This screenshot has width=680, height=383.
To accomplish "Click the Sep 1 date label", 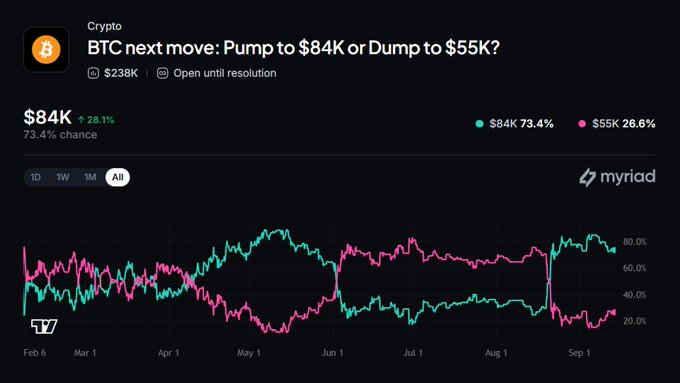I will coord(579,353).
